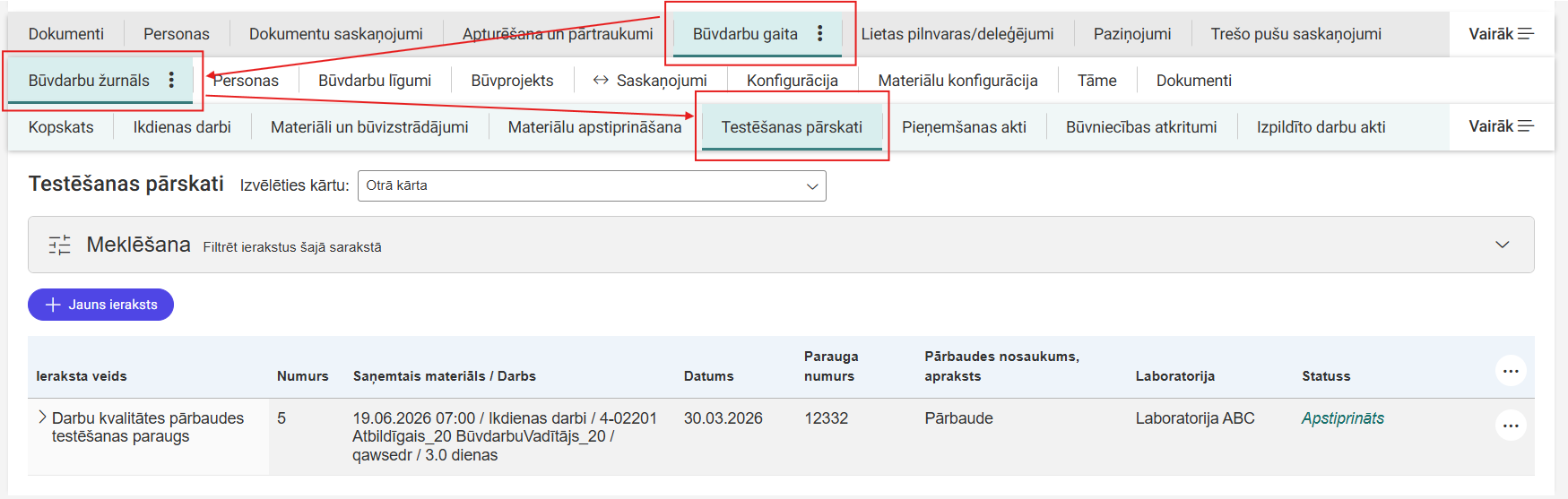The width and height of the screenshot is (1568, 499).
Task: Click the Ieraksta veids column header
Action: [82, 376]
